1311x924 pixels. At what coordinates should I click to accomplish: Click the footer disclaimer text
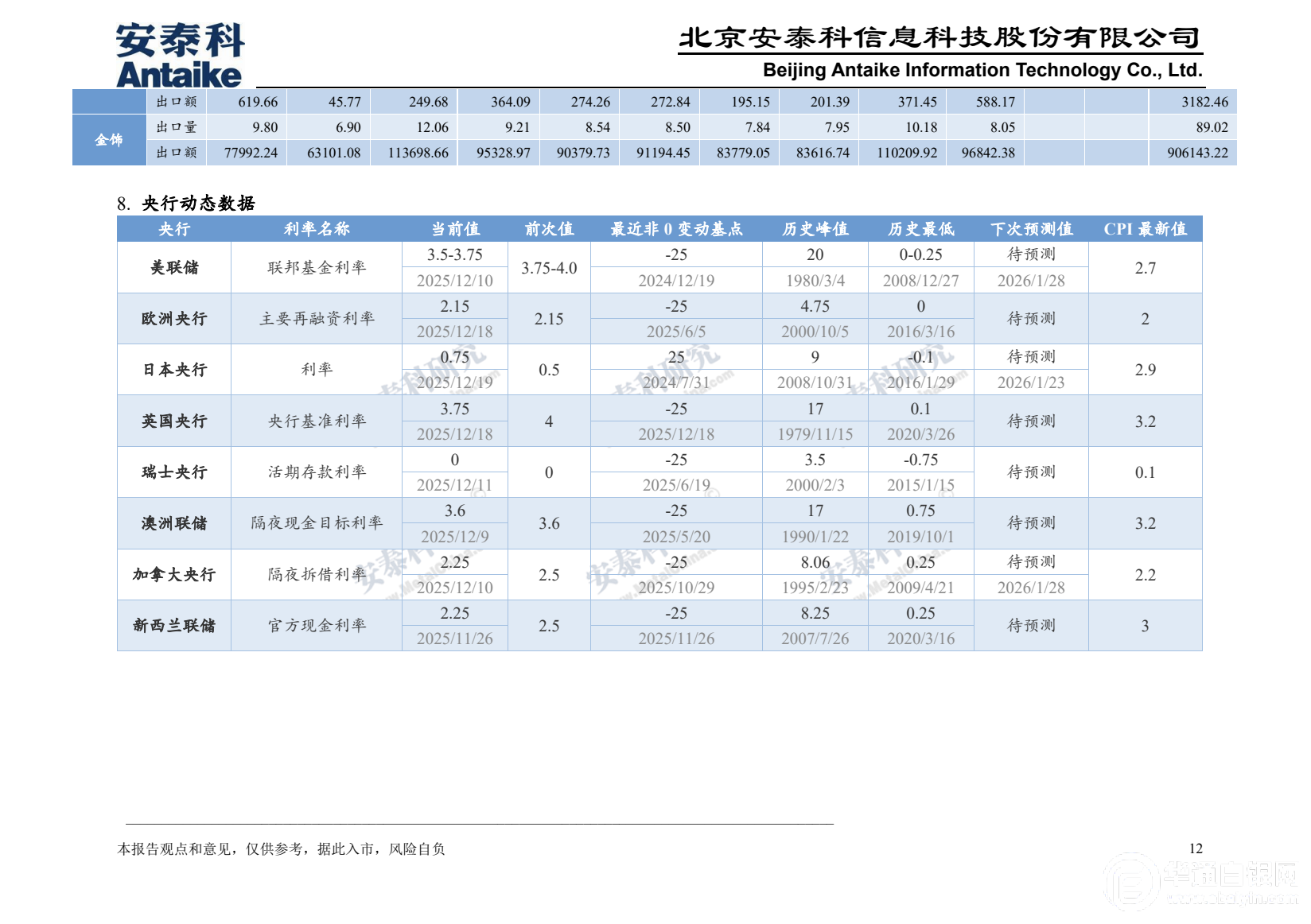point(281,849)
